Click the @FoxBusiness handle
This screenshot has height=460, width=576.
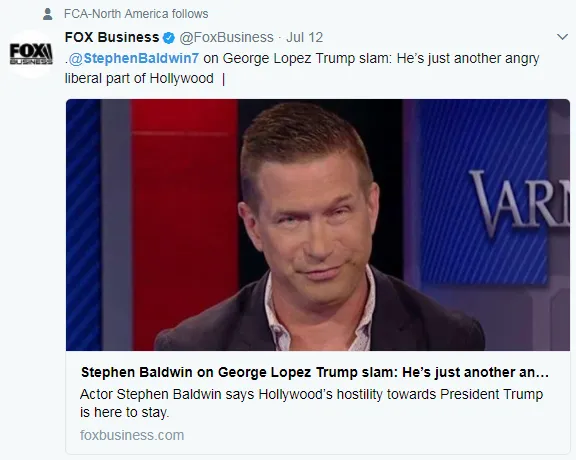(226, 37)
